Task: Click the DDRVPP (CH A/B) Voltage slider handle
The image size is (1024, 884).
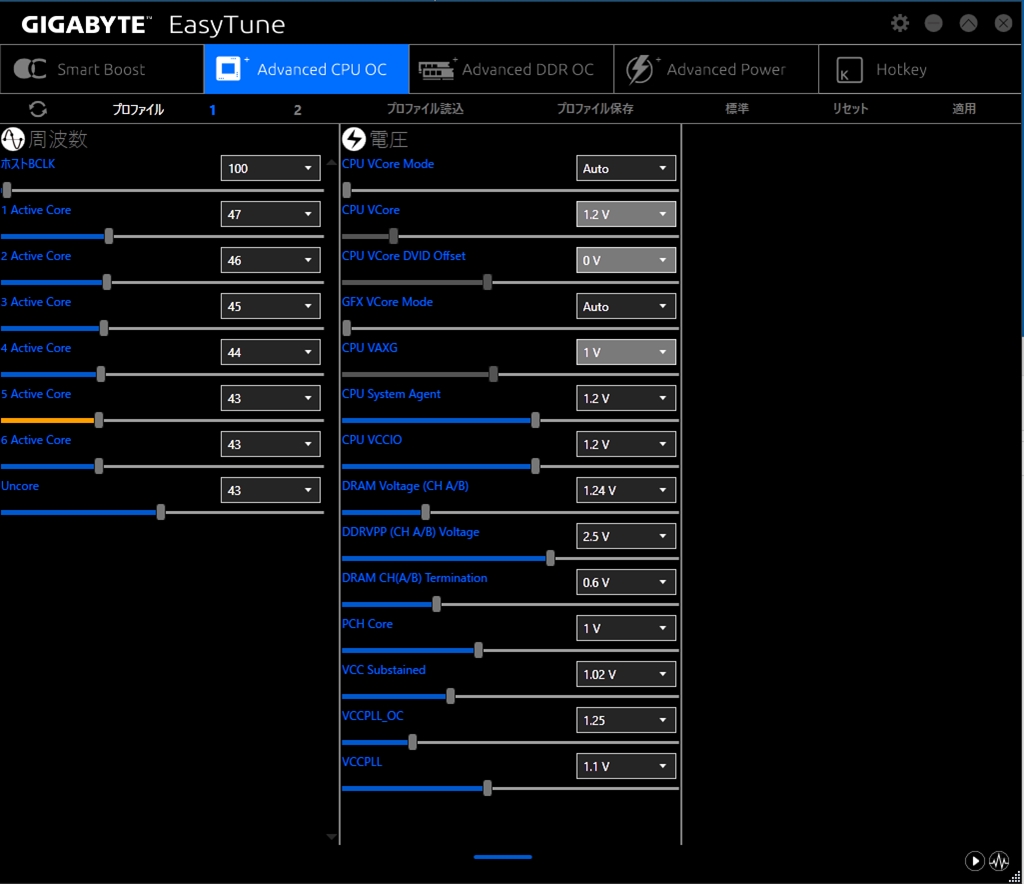Action: [x=551, y=558]
